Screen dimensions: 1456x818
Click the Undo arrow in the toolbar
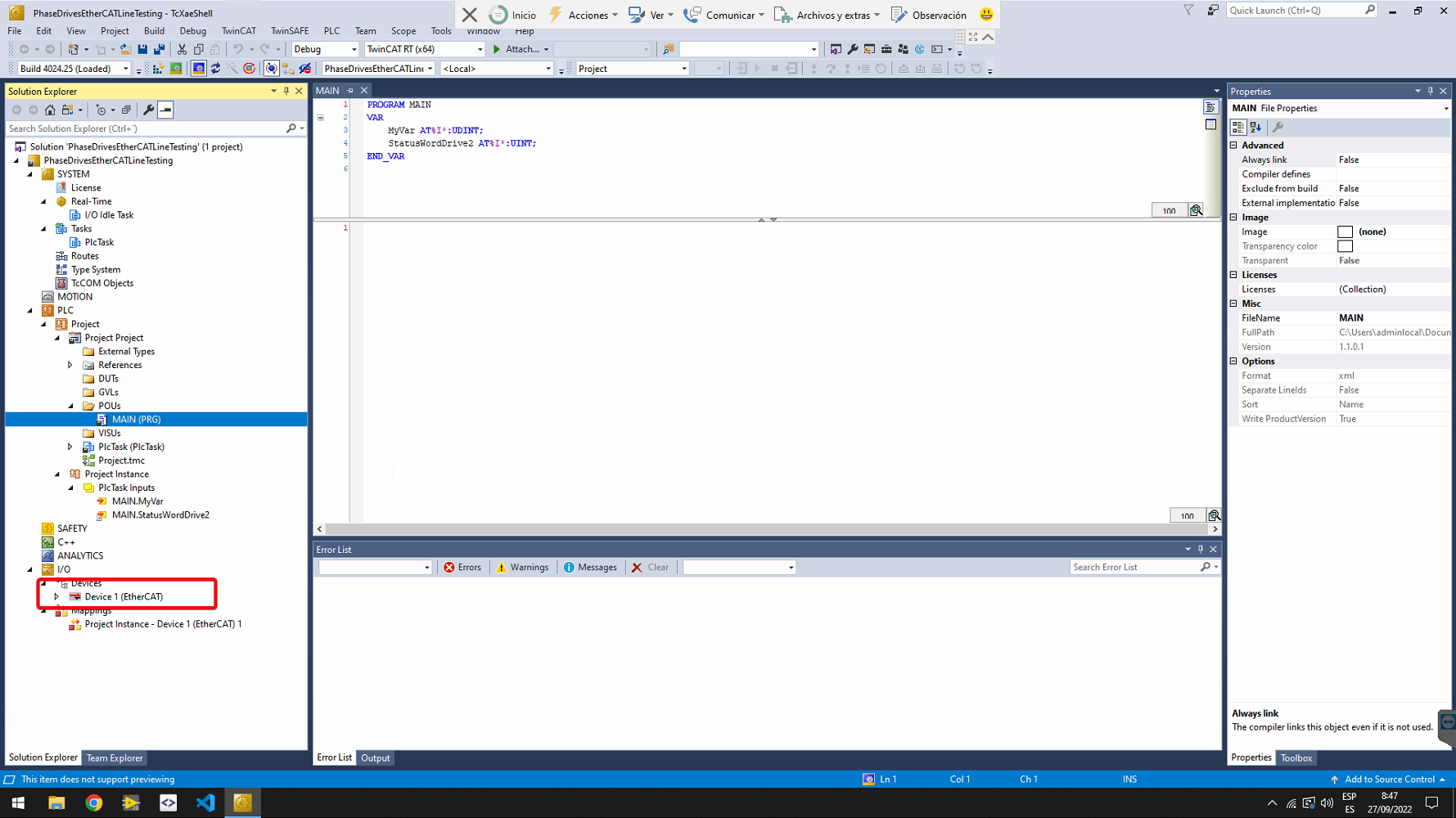tap(237, 49)
